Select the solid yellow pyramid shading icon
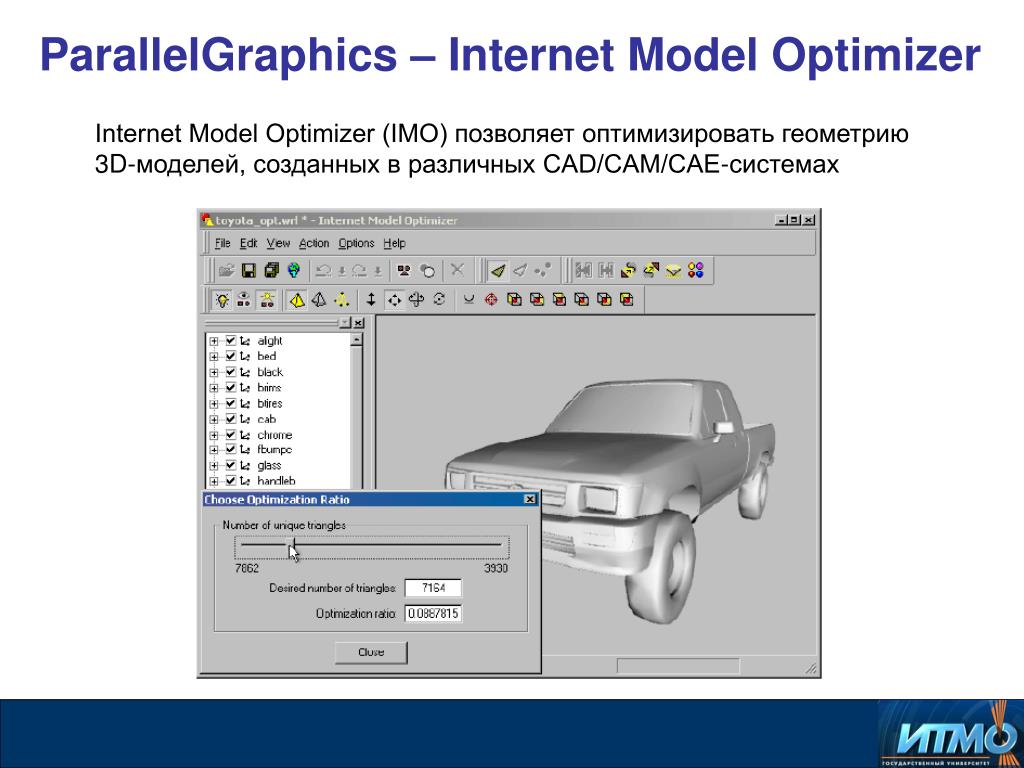 click(297, 300)
